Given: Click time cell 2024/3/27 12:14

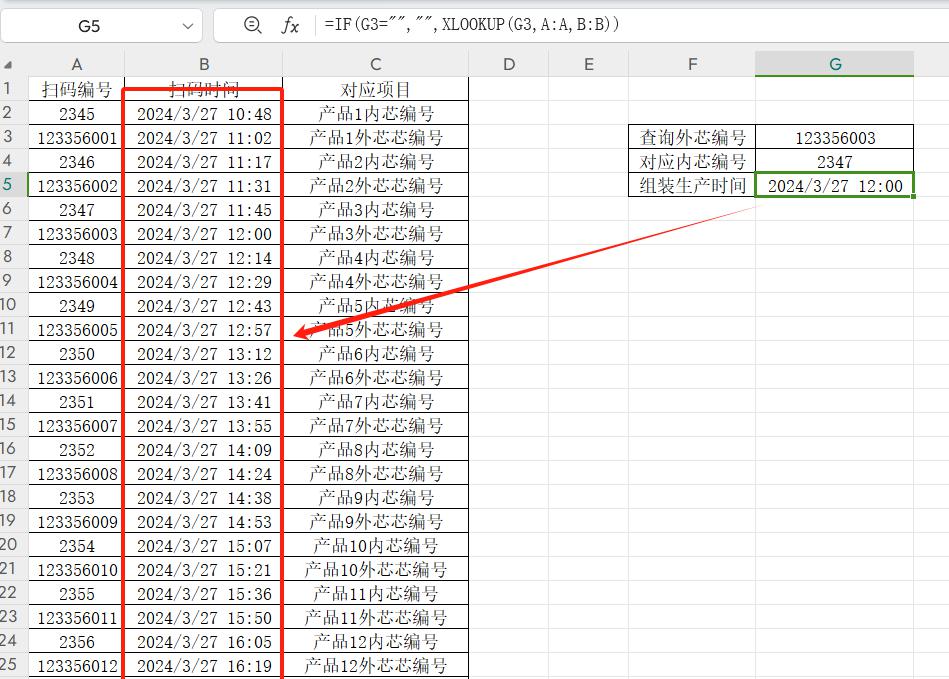Looking at the screenshot, I should pyautogui.click(x=203, y=257).
